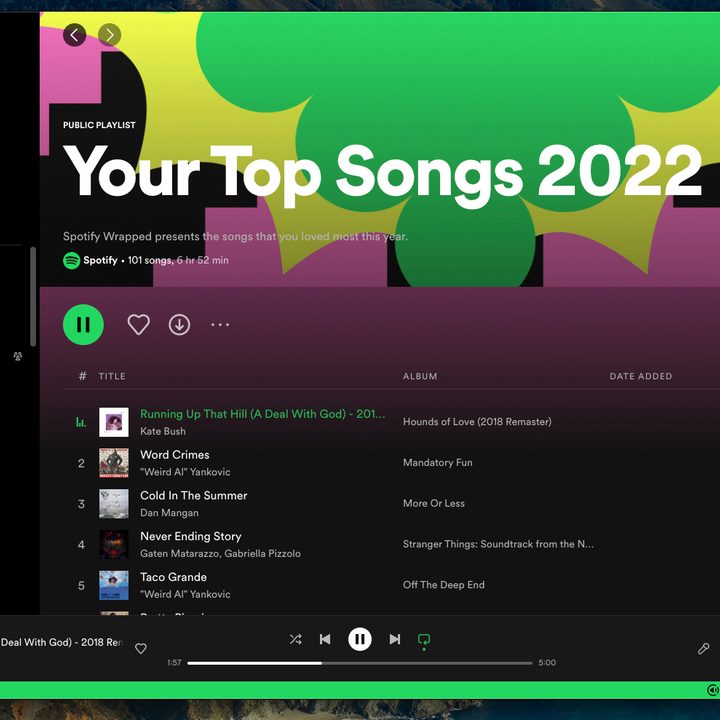
Task: Click the left sidebar scrollbar
Action: (33, 296)
